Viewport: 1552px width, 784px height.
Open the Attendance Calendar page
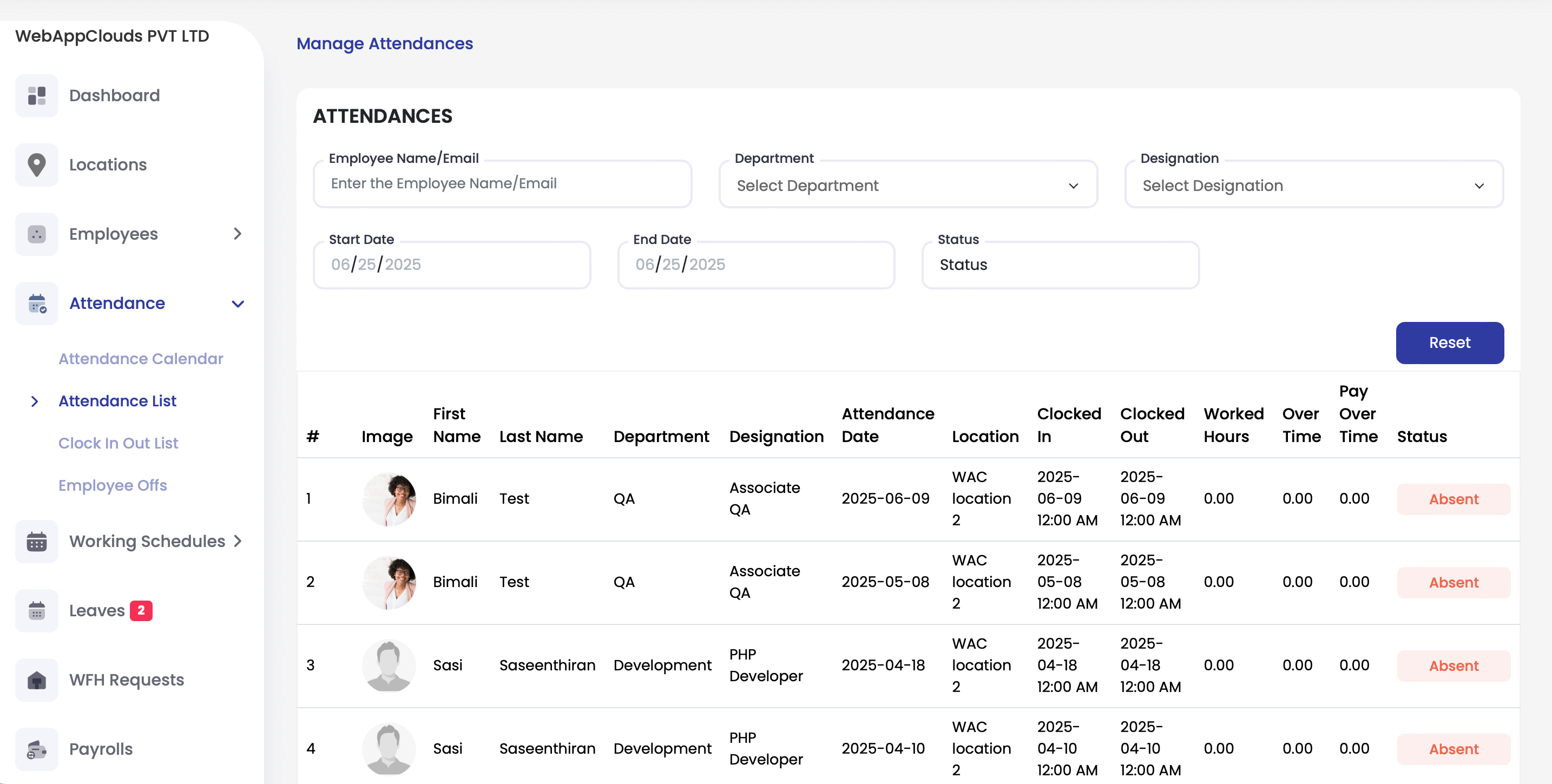140,358
